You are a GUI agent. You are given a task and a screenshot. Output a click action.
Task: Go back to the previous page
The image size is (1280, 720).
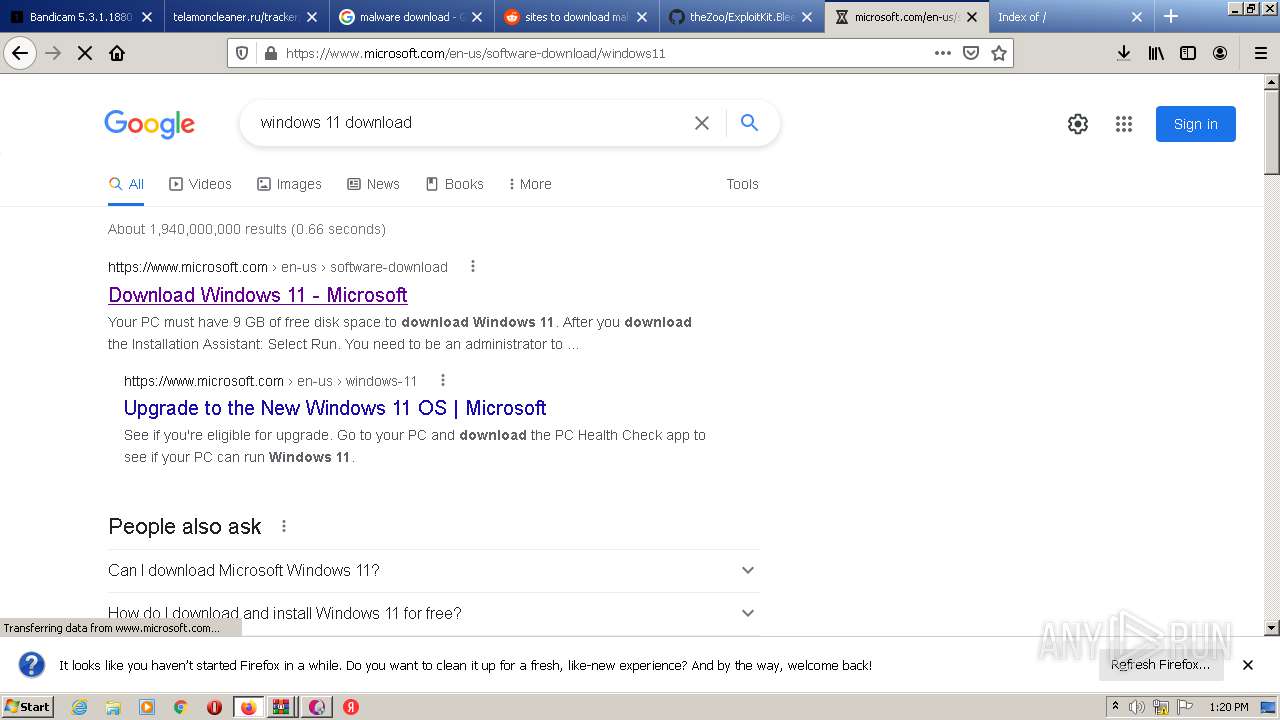pyautogui.click(x=20, y=53)
